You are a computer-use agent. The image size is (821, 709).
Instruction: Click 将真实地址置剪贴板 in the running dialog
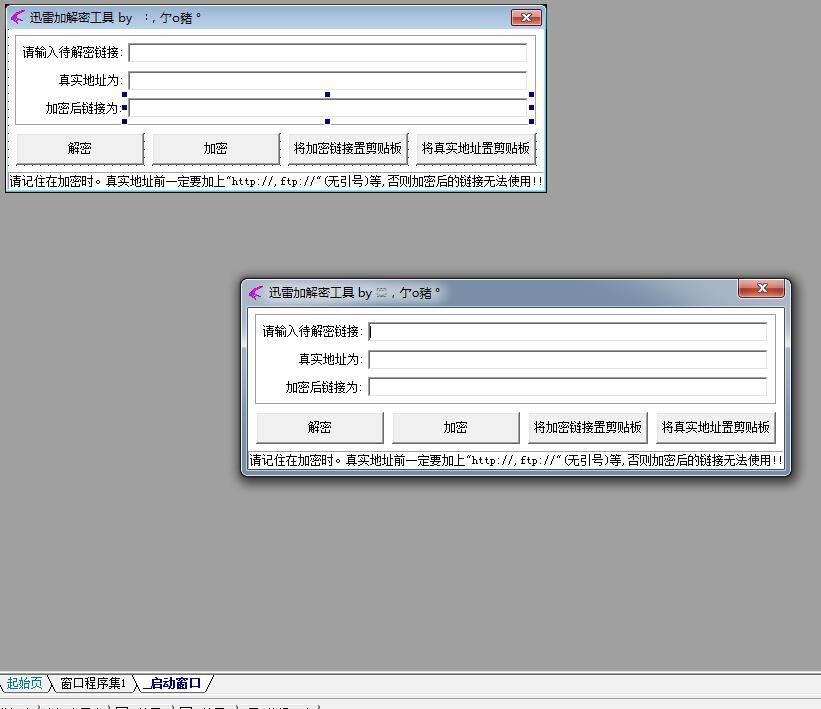[716, 427]
